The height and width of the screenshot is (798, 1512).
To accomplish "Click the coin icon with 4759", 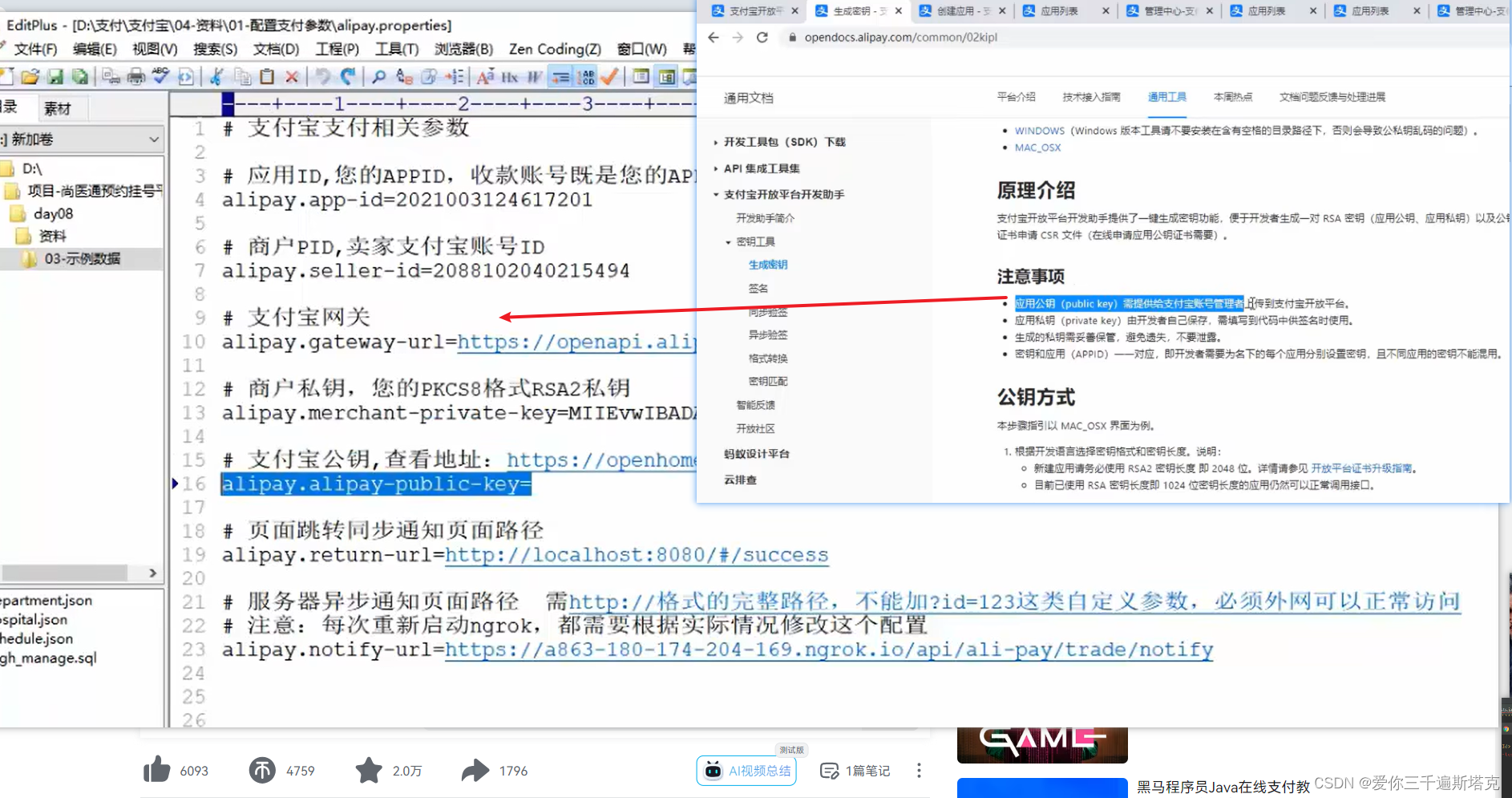I will tap(262, 770).
